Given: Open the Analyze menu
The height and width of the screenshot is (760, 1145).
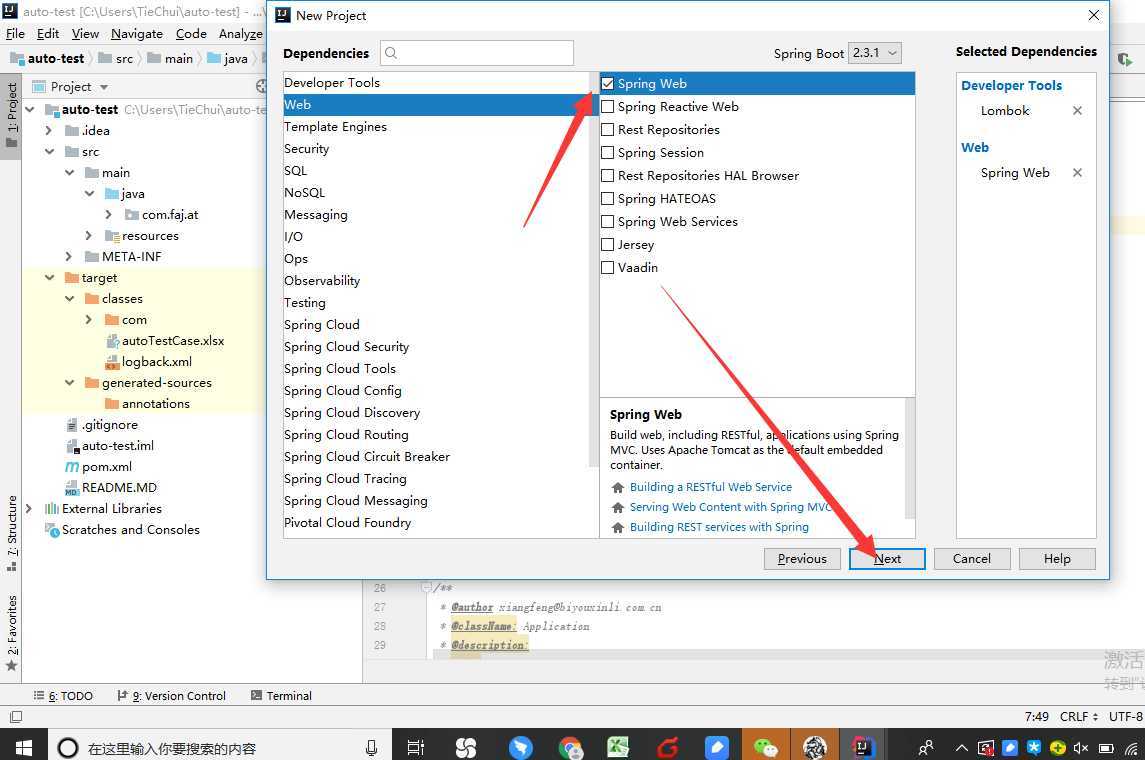Looking at the screenshot, I should [241, 34].
